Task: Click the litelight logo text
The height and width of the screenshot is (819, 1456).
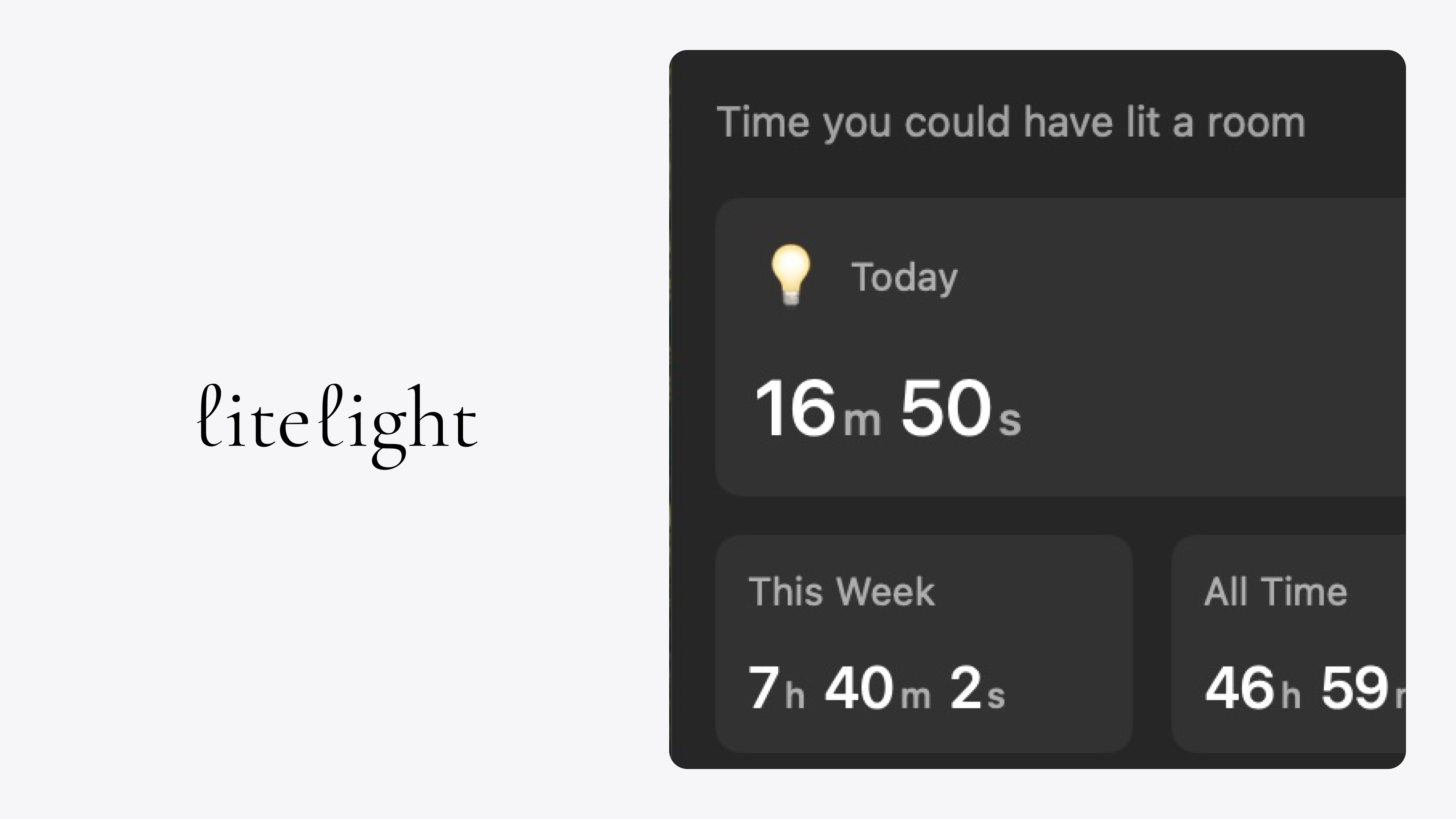Action: click(337, 422)
